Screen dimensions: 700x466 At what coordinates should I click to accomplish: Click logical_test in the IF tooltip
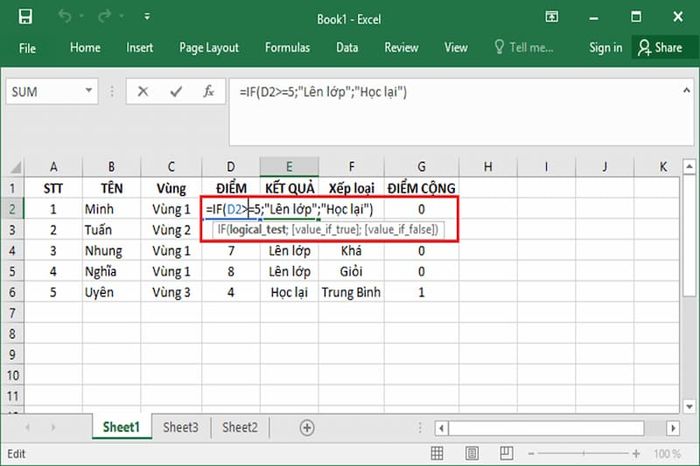coord(257,229)
